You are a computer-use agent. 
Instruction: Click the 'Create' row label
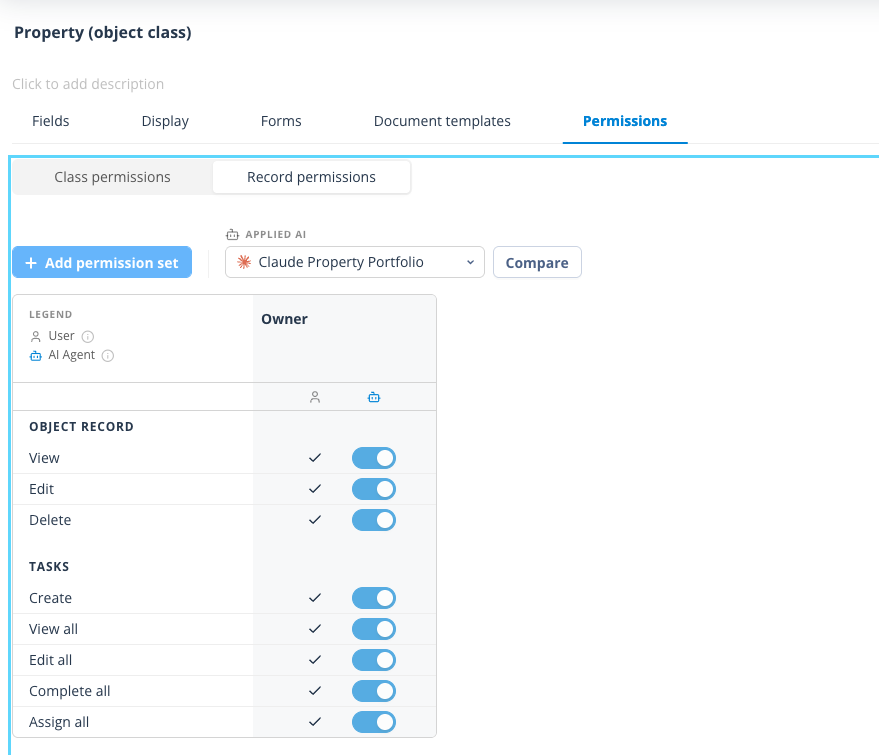[50, 598]
